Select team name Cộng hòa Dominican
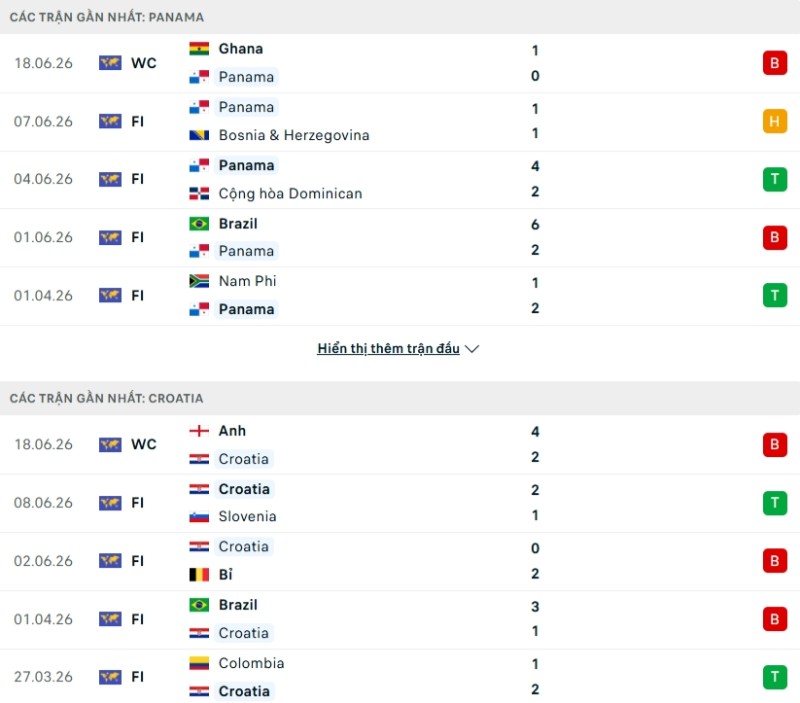Image resolution: width=800 pixels, height=703 pixels. pos(290,193)
